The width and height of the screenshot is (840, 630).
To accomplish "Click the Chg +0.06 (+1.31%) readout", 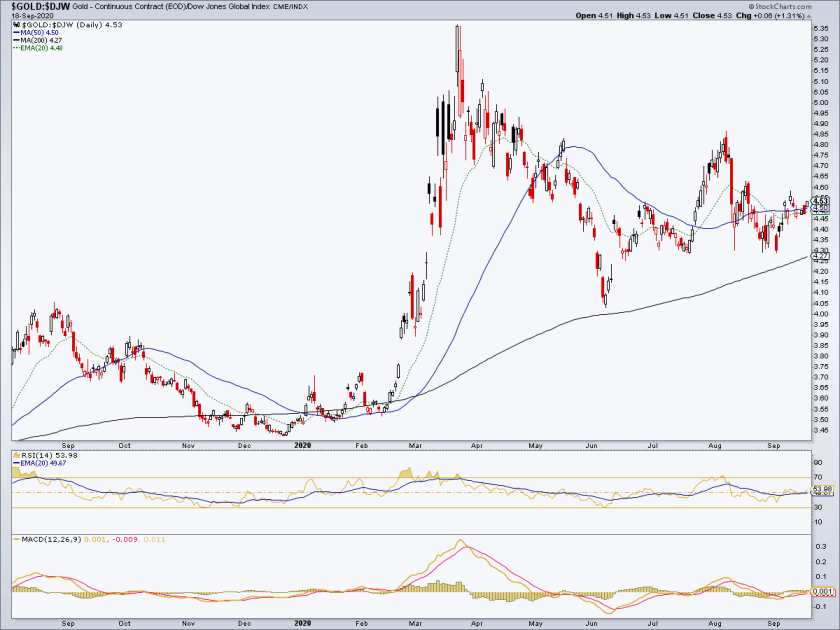I will click(x=770, y=16).
